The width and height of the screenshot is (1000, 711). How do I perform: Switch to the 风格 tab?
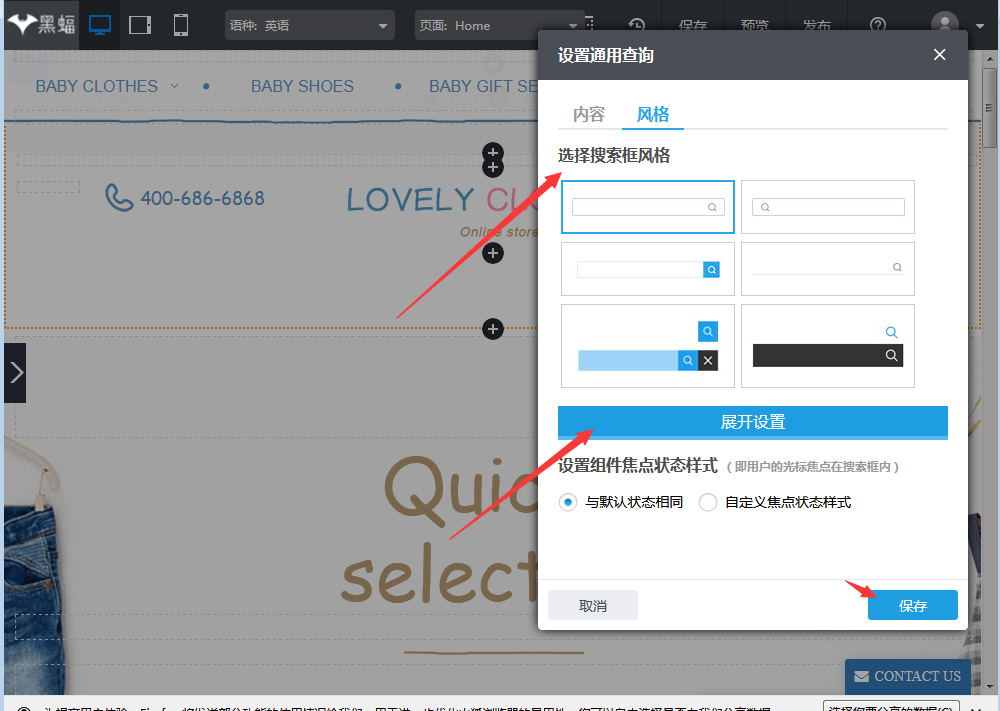point(653,114)
